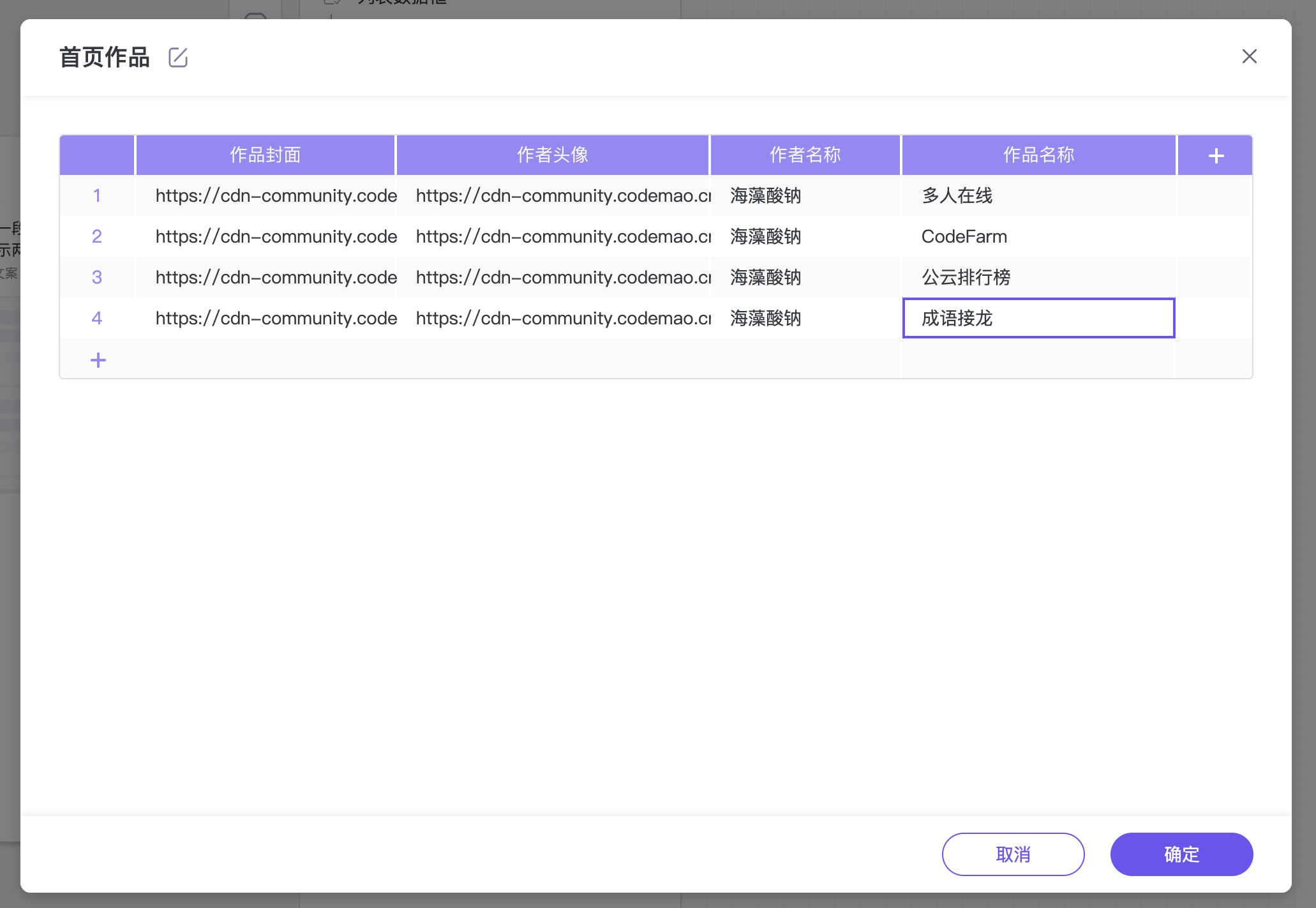Select the 作者名称 column header
Screen dimensions: 1316x908
(805, 155)
